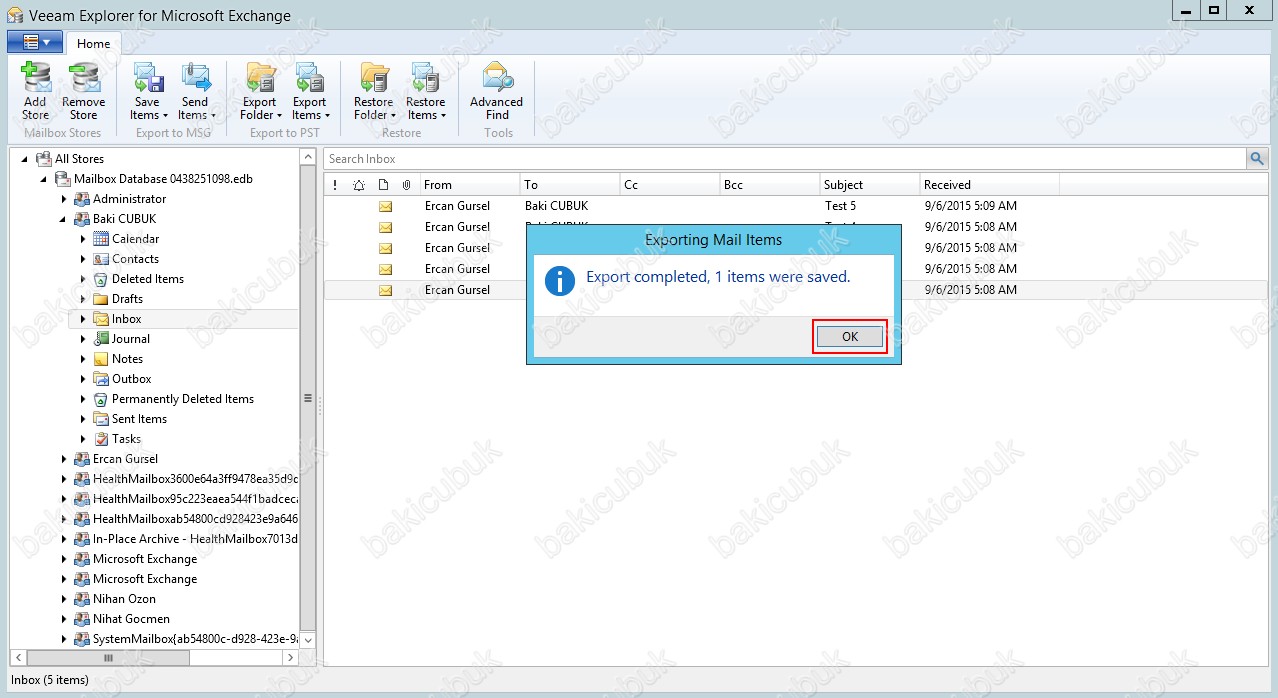The image size is (1278, 698).
Task: Click the tree scroll down arrow
Action: [308, 640]
